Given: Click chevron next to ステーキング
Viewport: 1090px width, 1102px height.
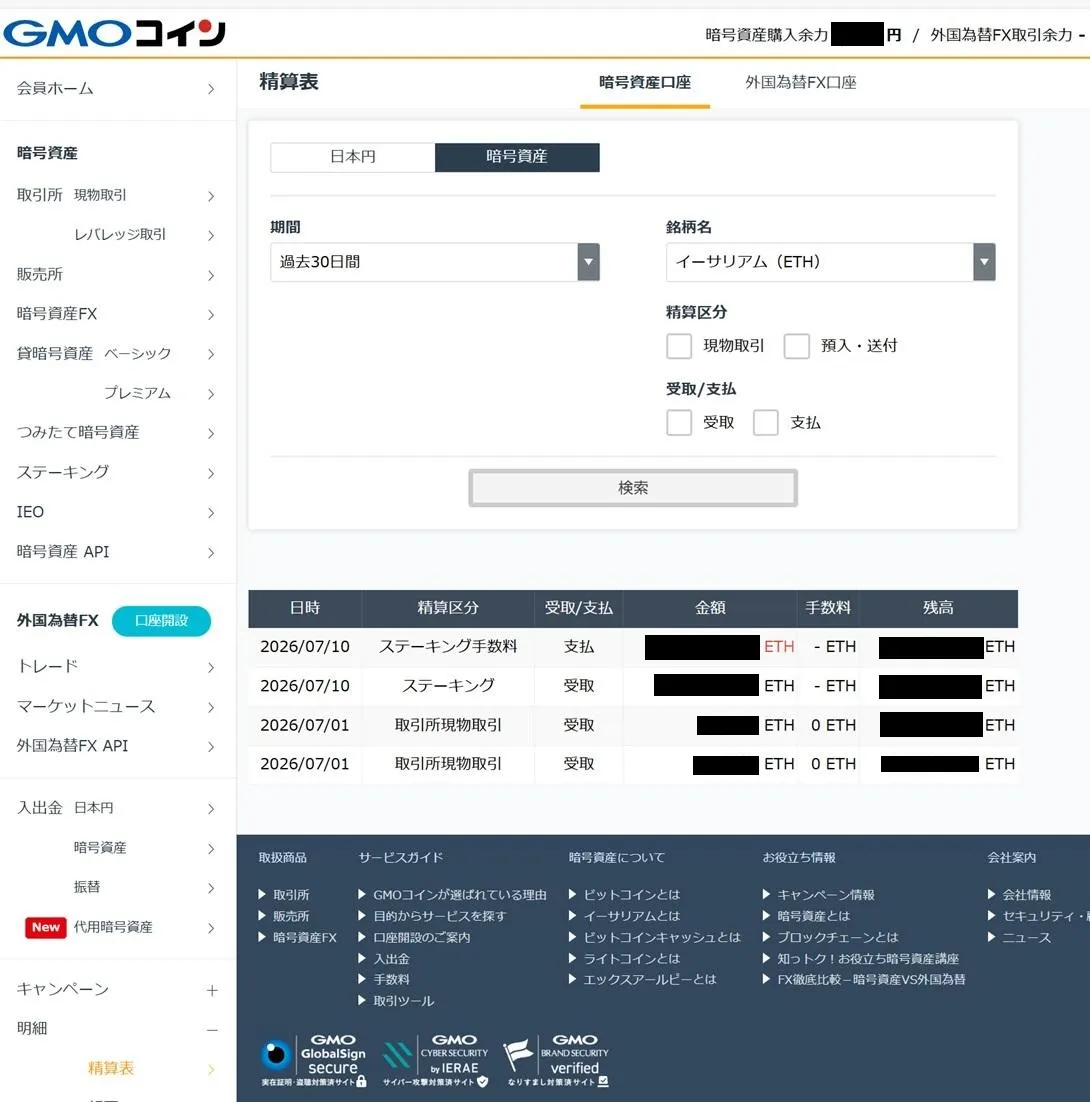Looking at the screenshot, I should coord(211,474).
